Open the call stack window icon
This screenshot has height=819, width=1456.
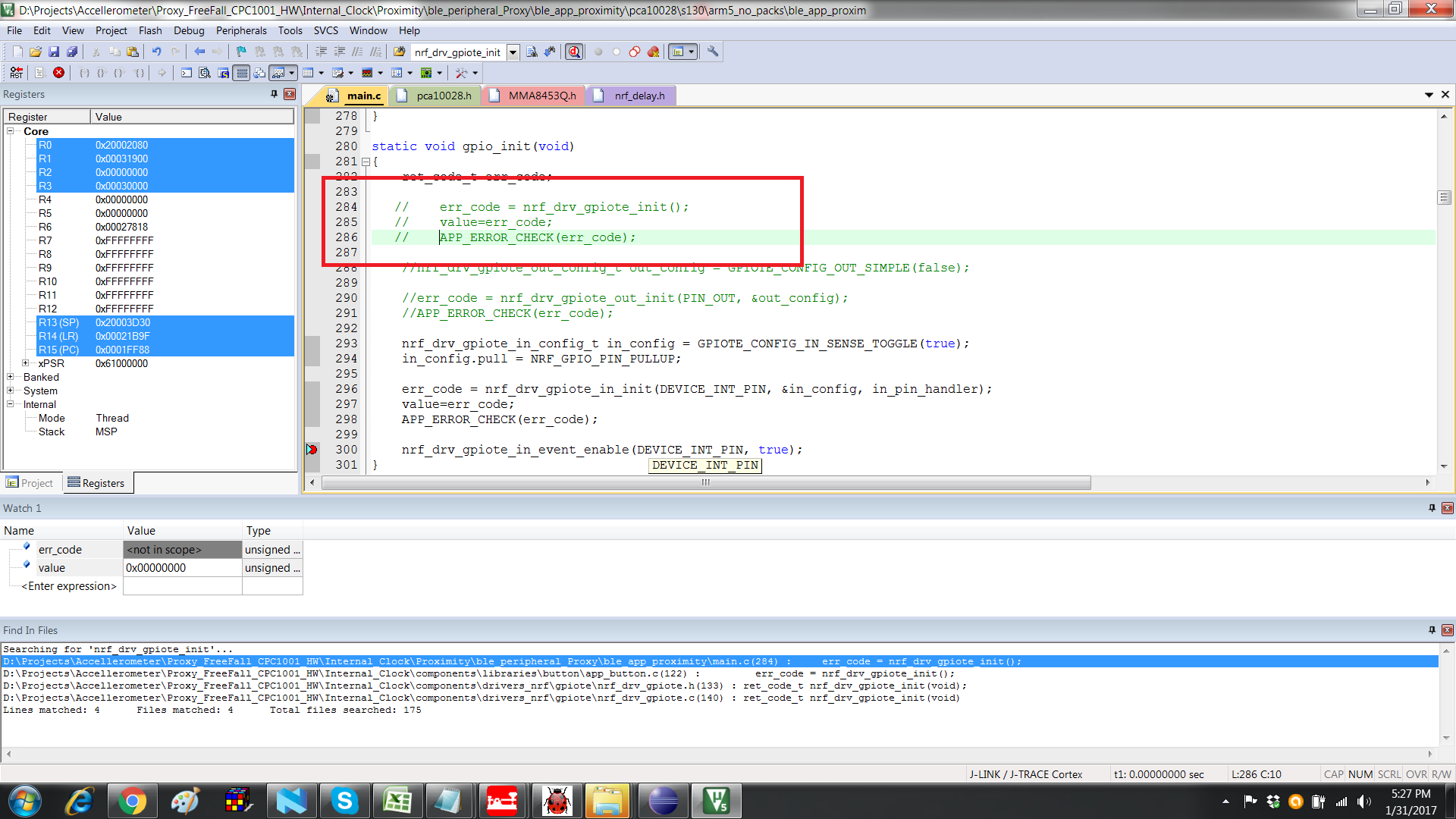tap(259, 73)
